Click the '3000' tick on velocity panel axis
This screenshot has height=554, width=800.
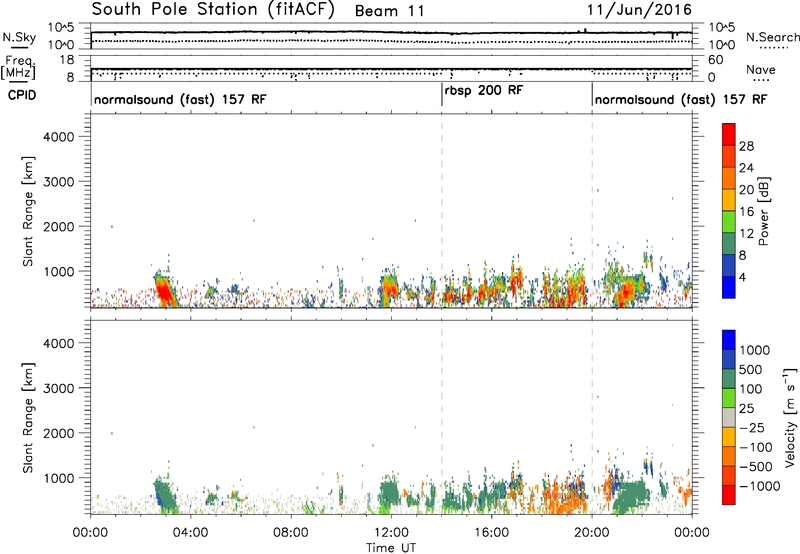58,388
